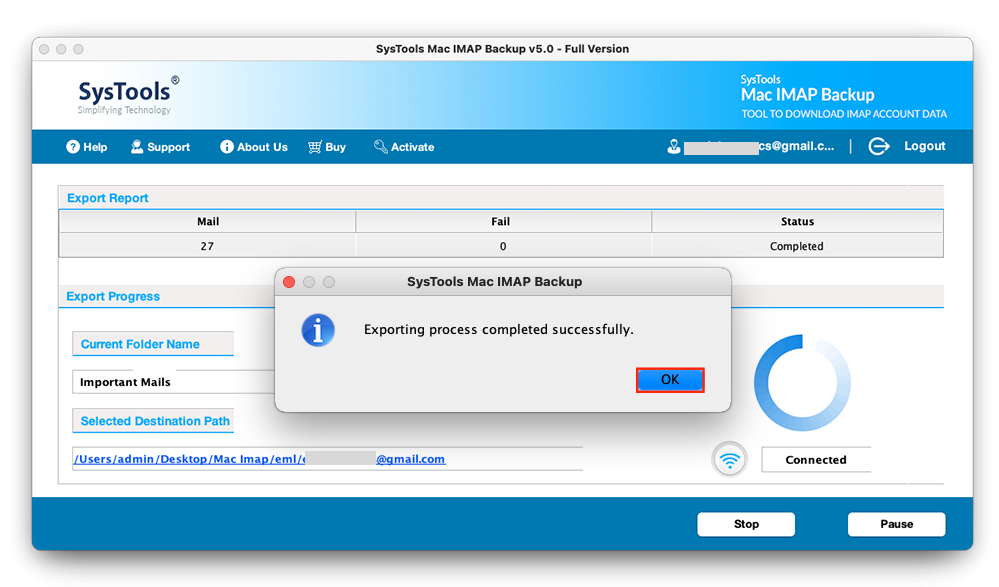The width and height of the screenshot is (999, 587).
Task: Click the Mac IMAP Backup banner title
Action: click(807, 94)
